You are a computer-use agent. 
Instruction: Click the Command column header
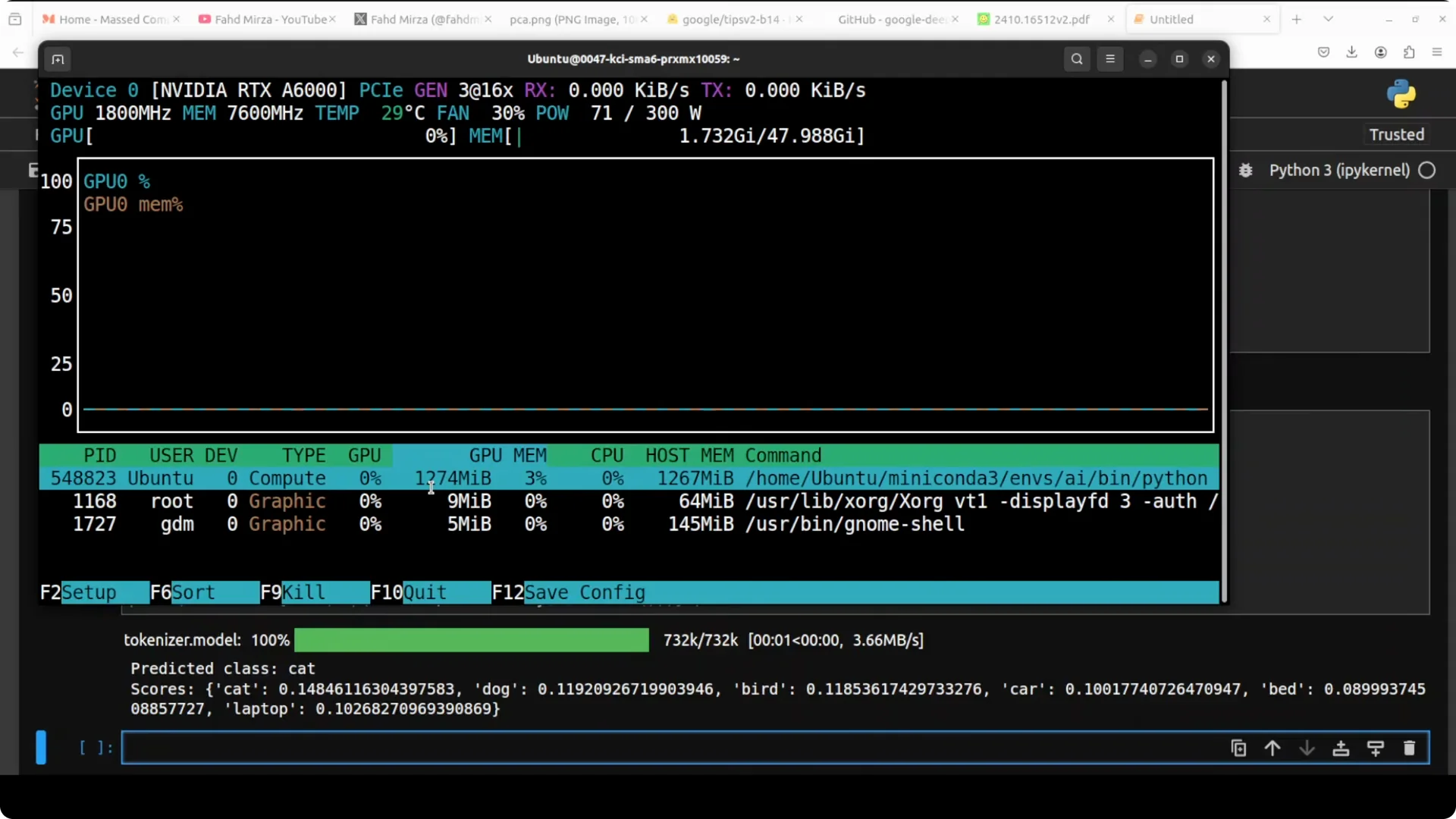783,456
